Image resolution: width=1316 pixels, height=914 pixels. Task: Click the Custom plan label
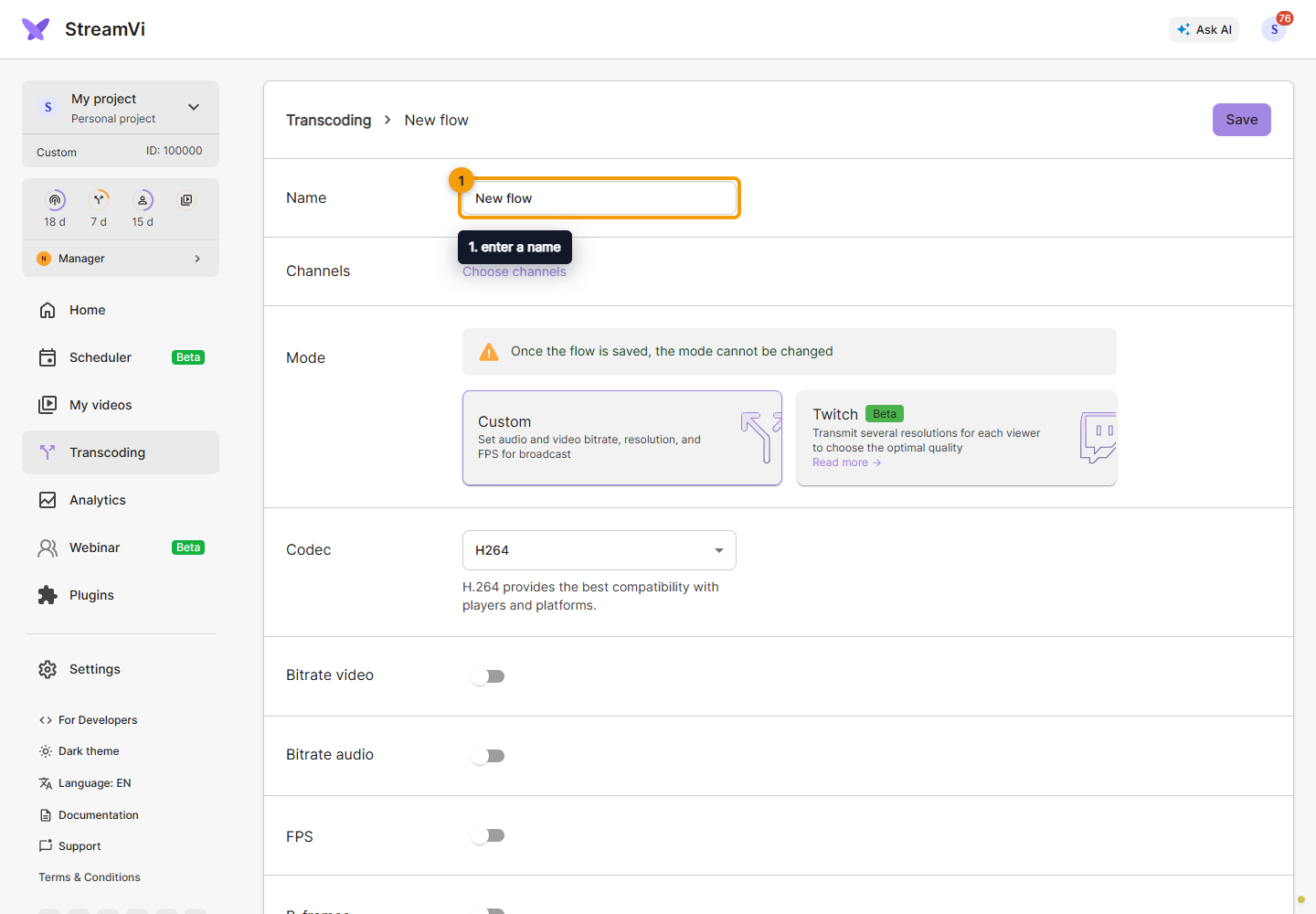point(57,153)
